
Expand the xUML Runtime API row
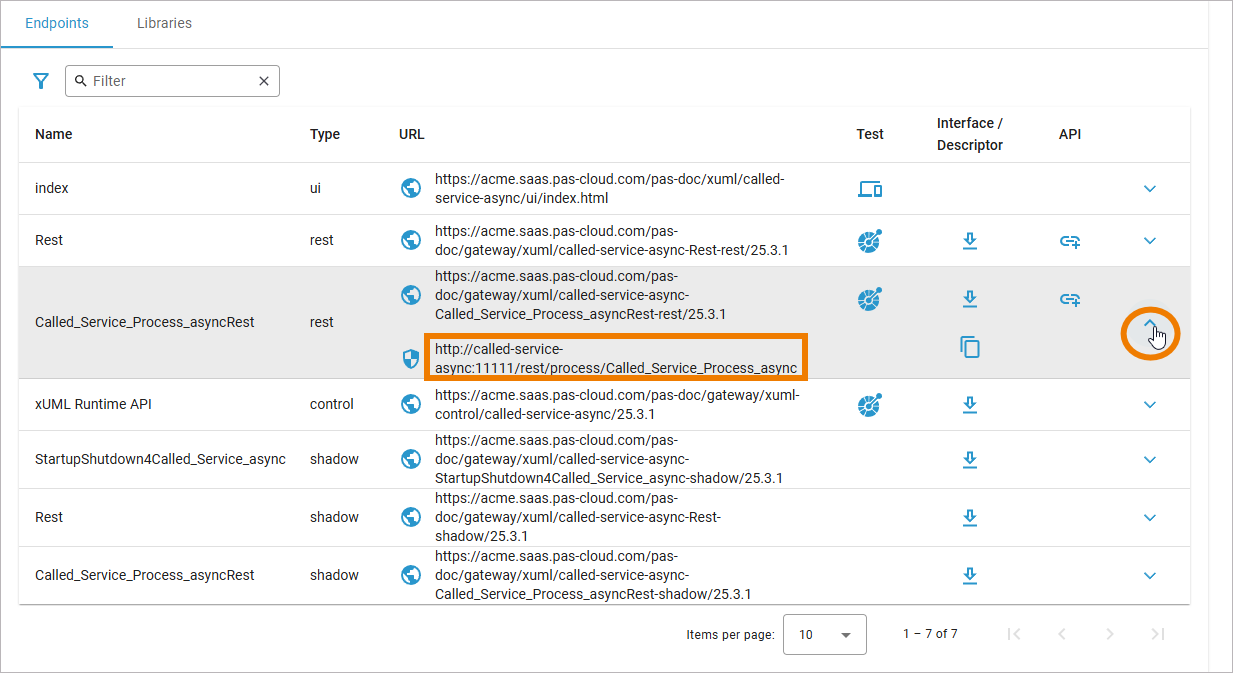click(x=1150, y=405)
